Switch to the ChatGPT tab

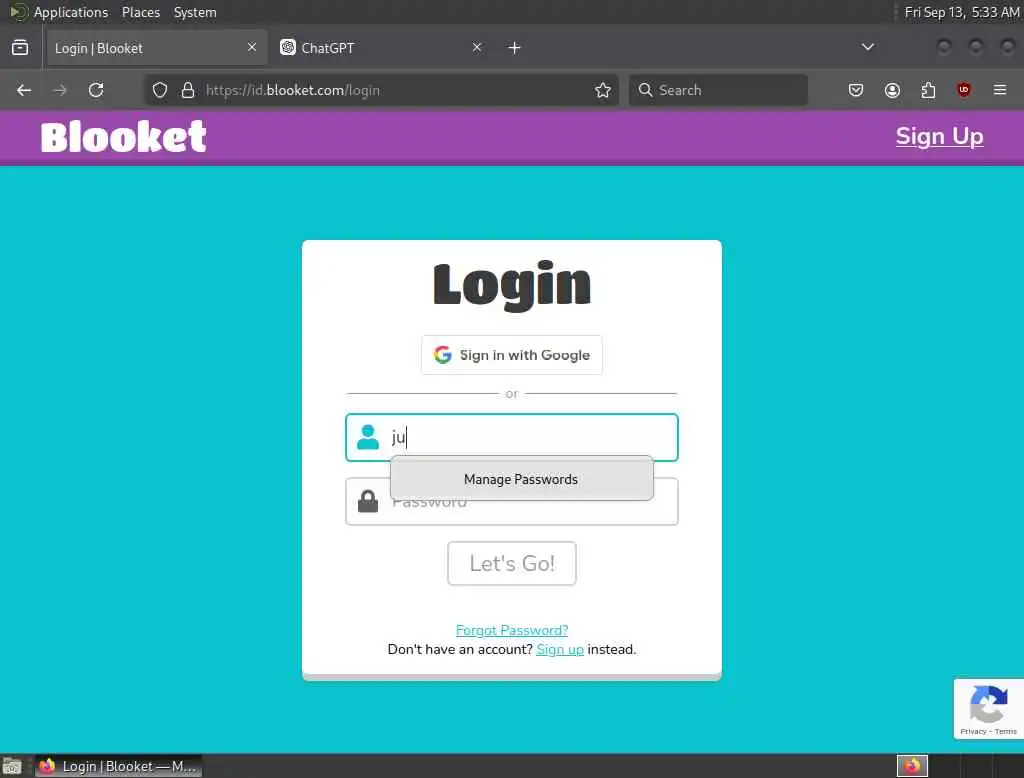(381, 48)
